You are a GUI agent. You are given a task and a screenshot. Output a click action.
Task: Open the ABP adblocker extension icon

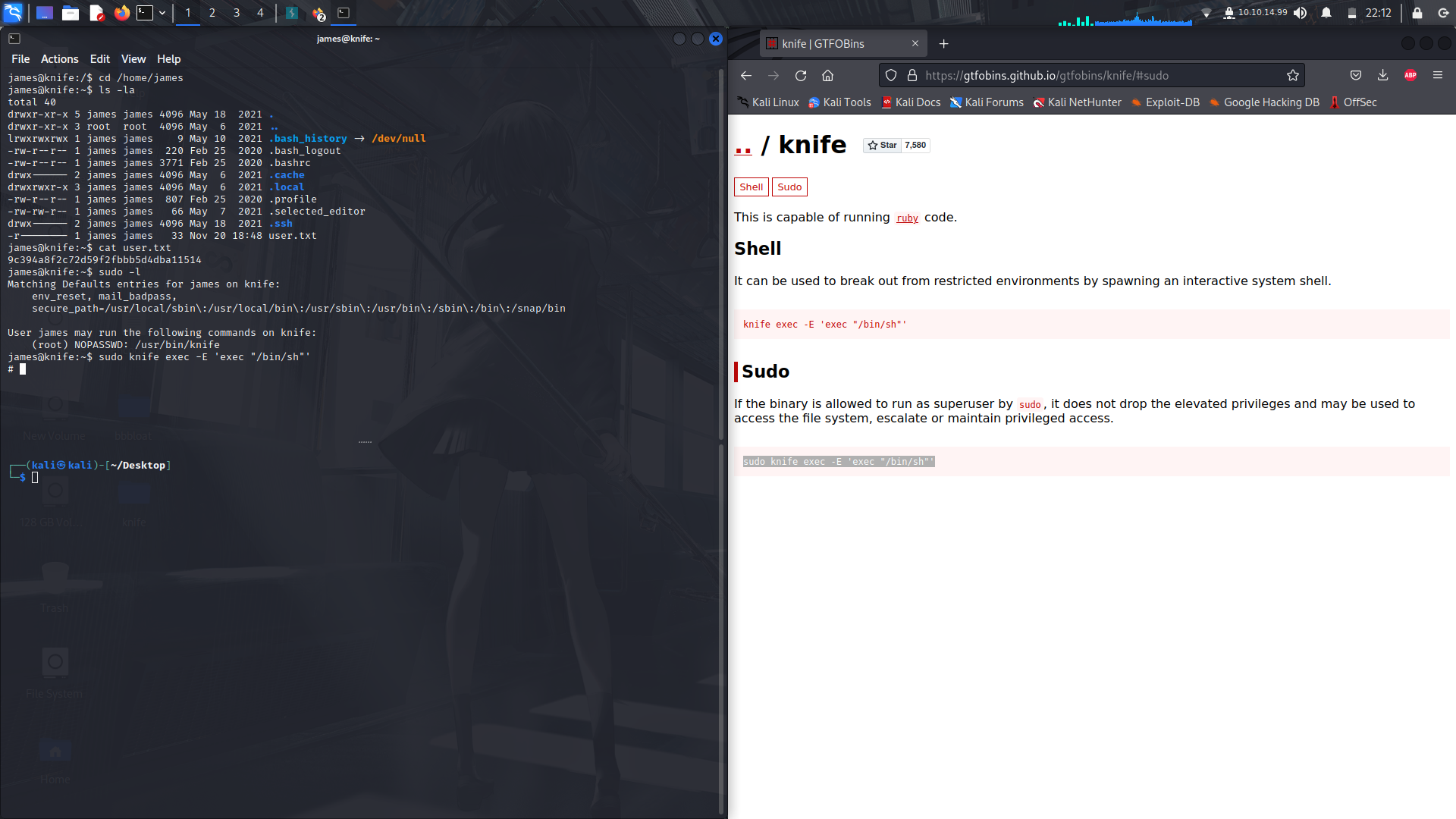(1410, 75)
